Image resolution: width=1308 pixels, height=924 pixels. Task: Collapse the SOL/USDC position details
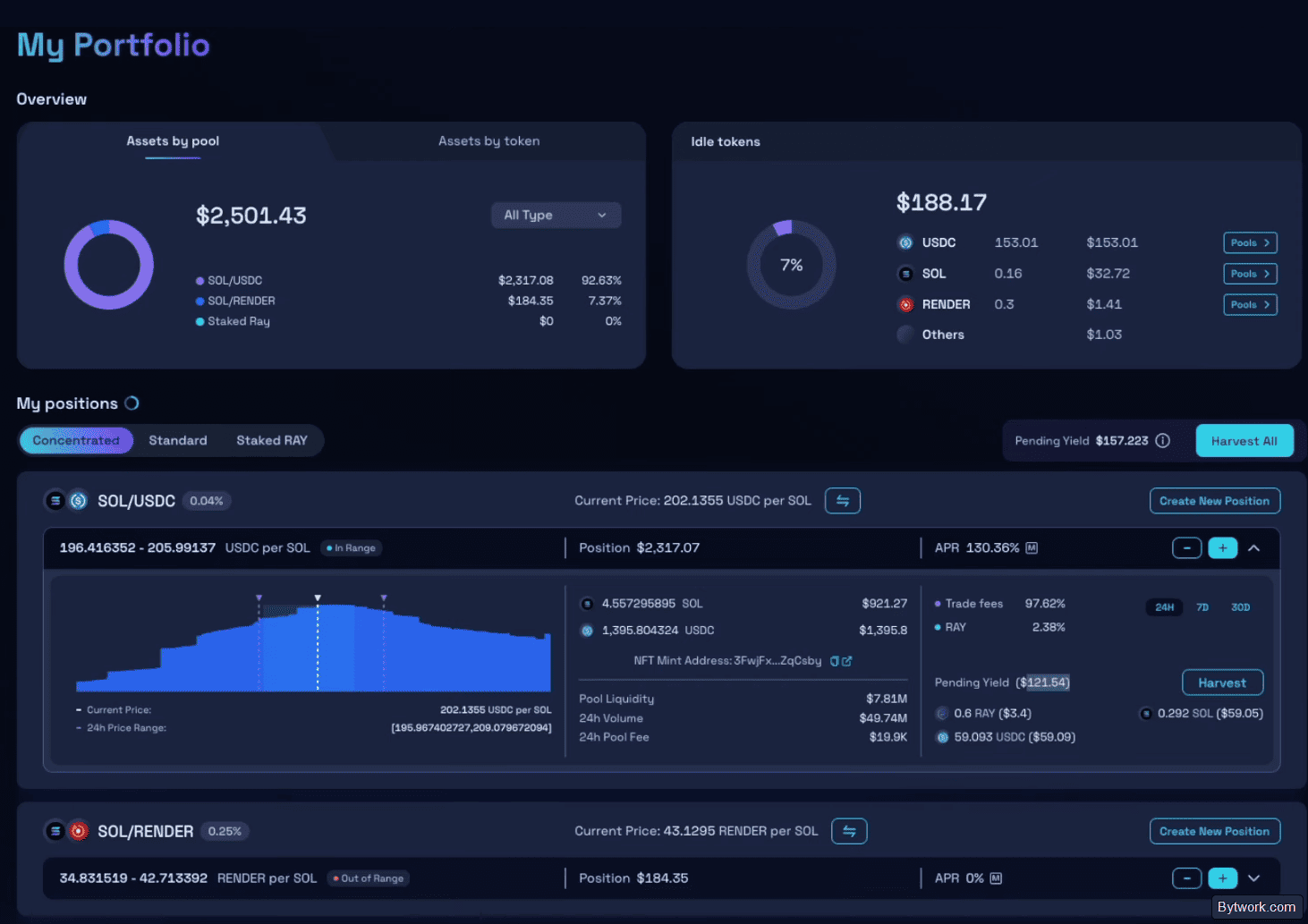(x=1254, y=548)
